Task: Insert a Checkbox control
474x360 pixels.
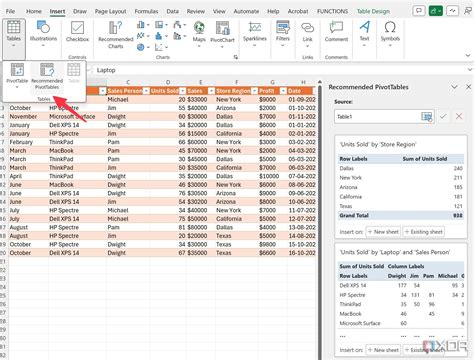Action: click(77, 32)
